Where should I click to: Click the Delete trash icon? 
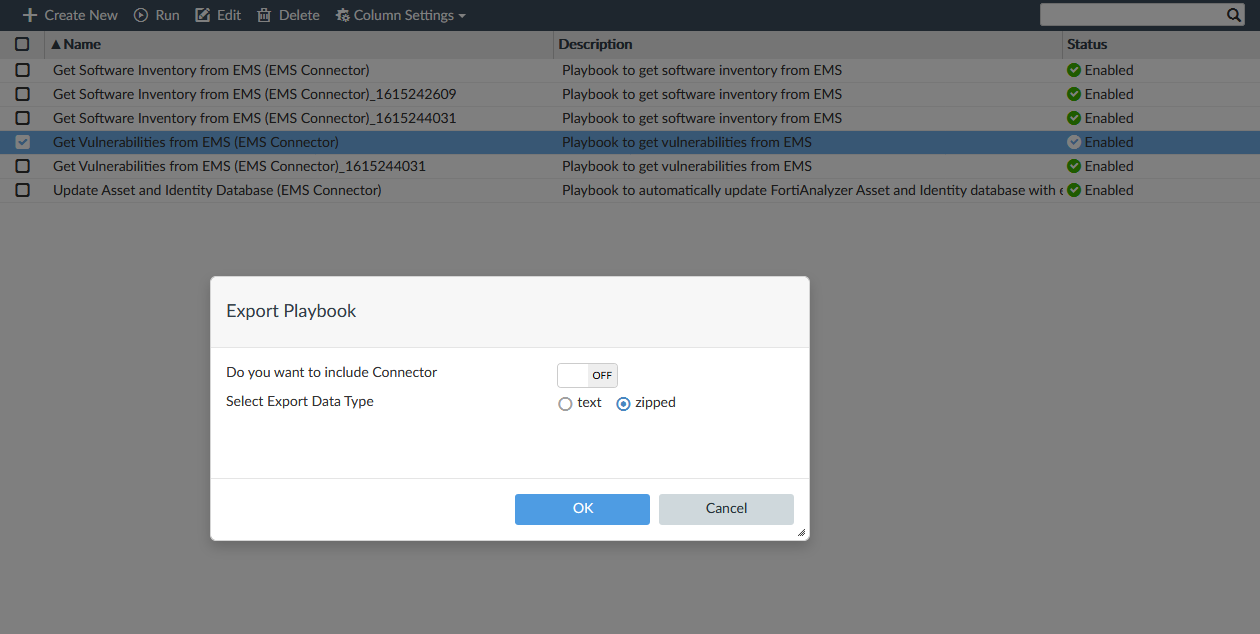[264, 15]
